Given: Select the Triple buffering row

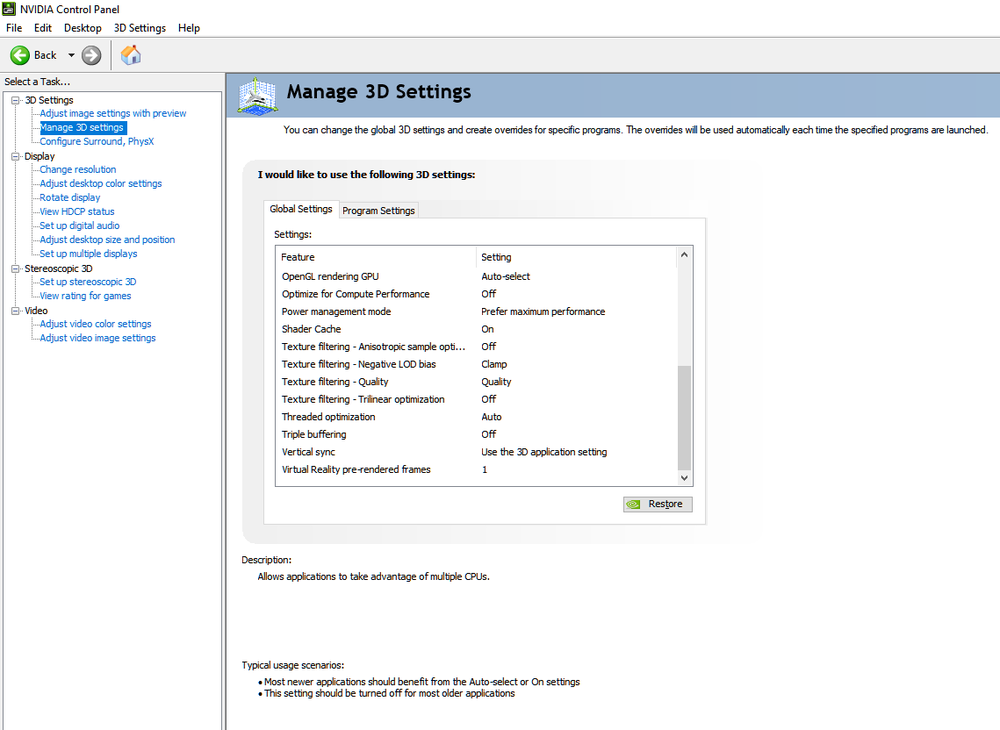Looking at the screenshot, I should 476,434.
